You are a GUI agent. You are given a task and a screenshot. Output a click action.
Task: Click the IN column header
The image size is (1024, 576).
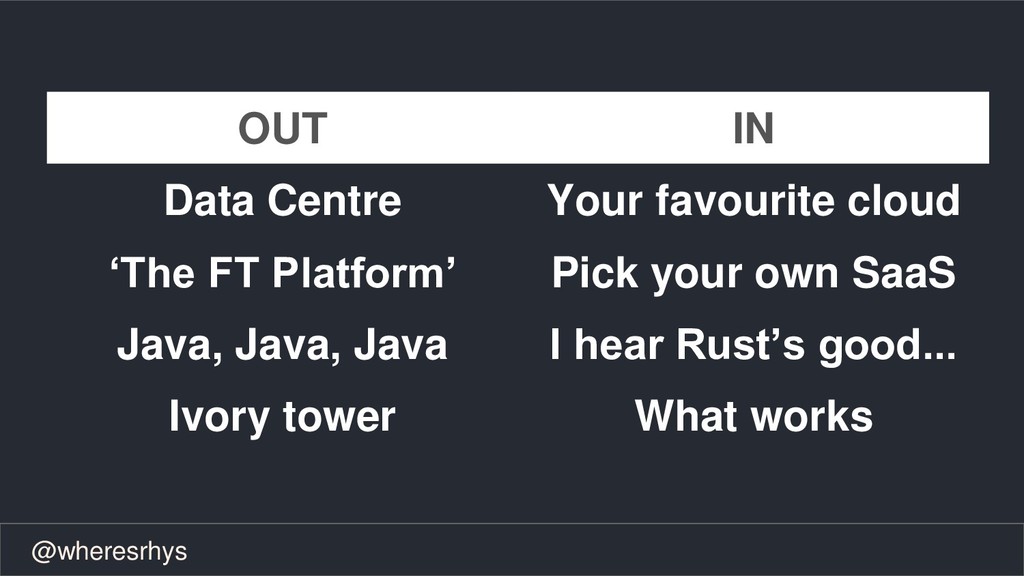[x=753, y=128]
